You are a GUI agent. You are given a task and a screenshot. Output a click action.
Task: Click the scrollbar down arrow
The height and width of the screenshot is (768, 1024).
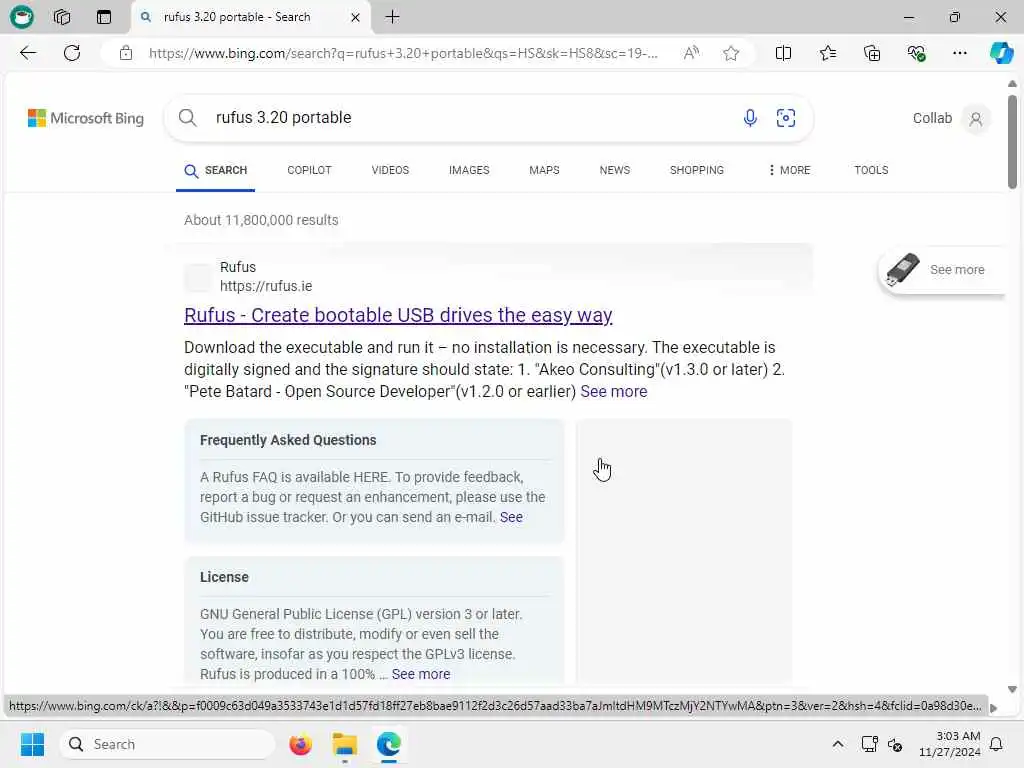coord(1012,689)
